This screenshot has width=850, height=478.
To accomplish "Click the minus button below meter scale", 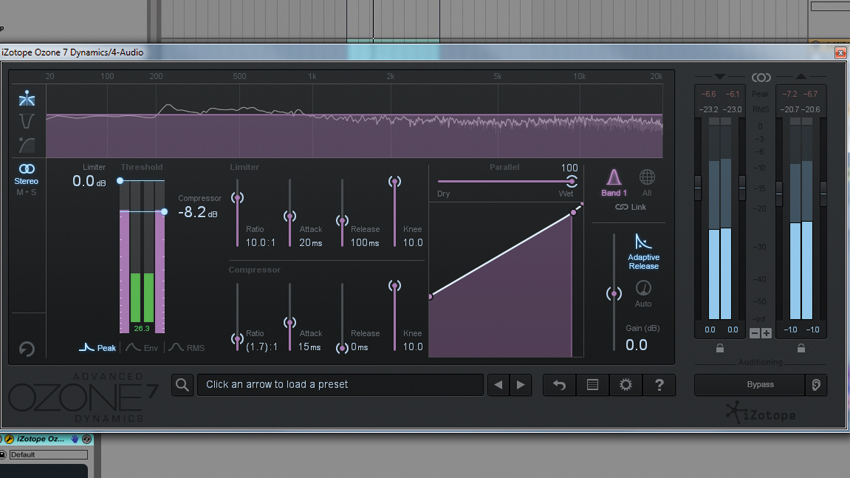I will [755, 333].
